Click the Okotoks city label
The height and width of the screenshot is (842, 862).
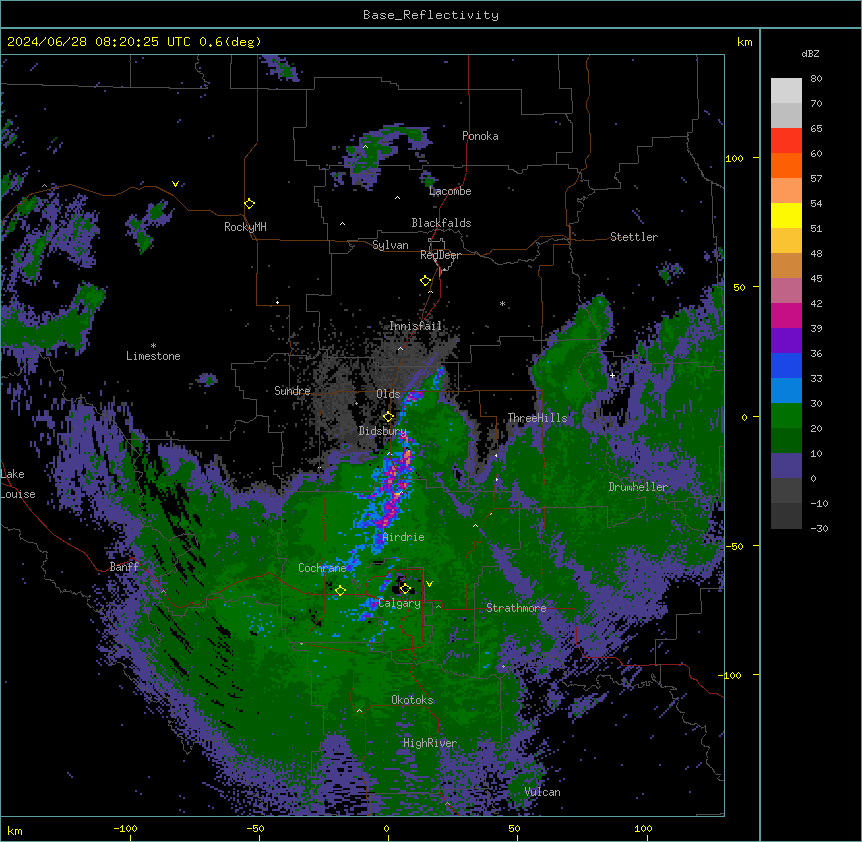pos(412,700)
